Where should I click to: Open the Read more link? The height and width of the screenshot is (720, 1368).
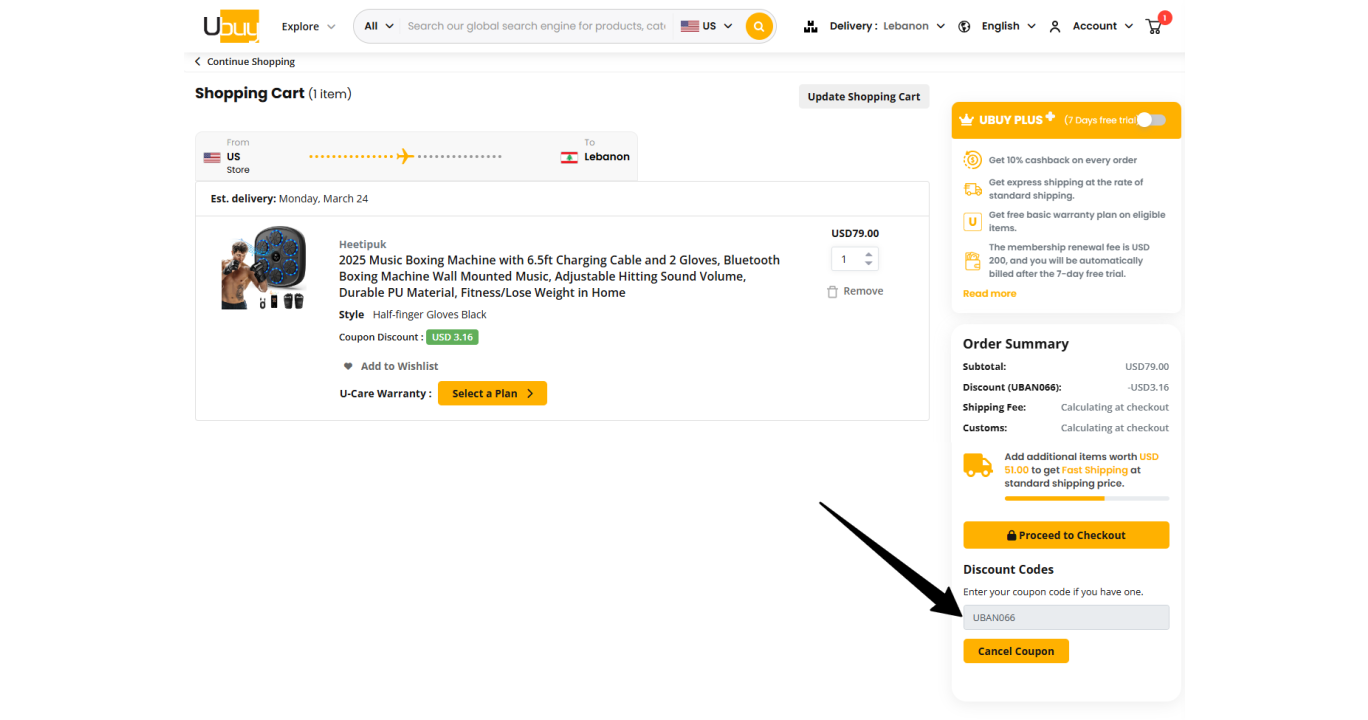click(x=989, y=294)
